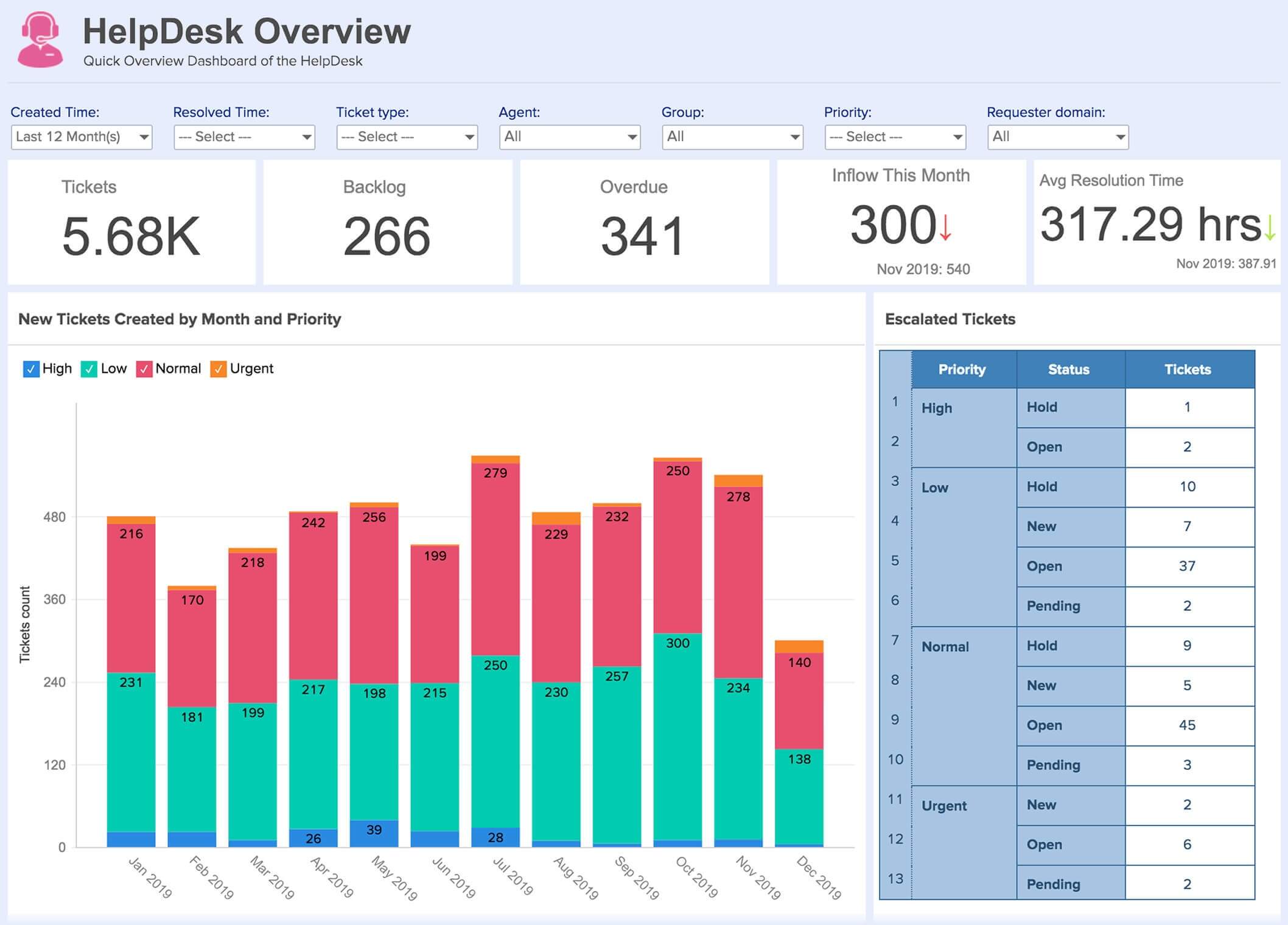Toggle the High priority legend checkbox
1288x925 pixels.
[31, 368]
